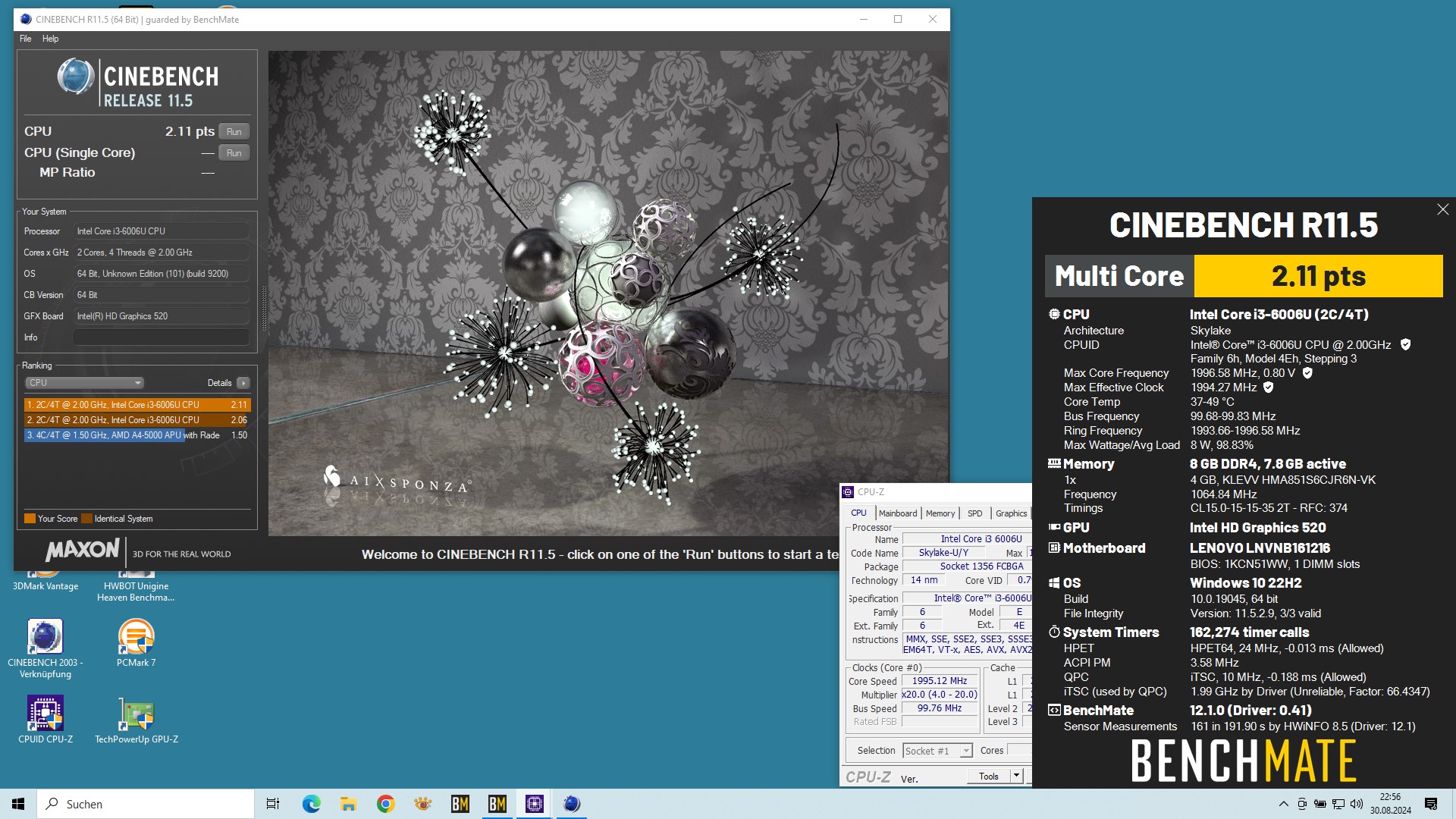The height and width of the screenshot is (819, 1456).
Task: Click the CPU section icon in BenchMate
Action: (x=1054, y=314)
